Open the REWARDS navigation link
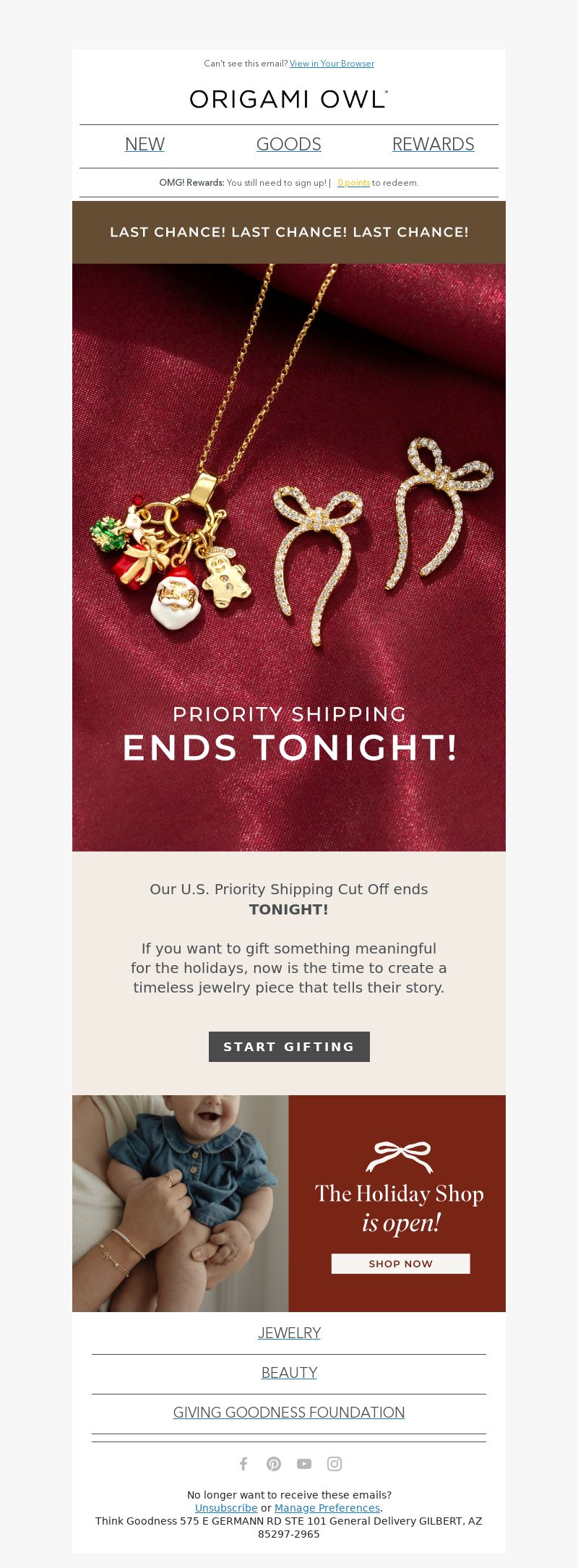Screen dimensions: 578x1568 click(433, 144)
